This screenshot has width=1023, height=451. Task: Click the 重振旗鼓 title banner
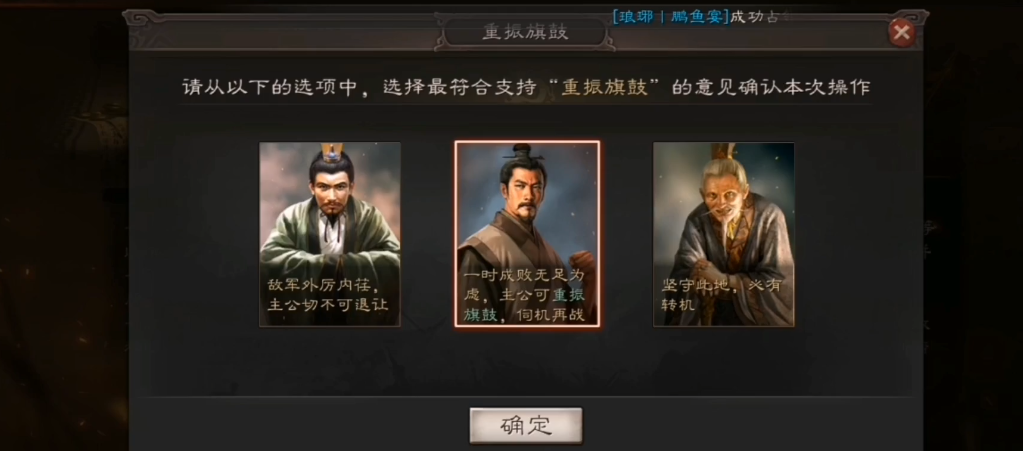click(526, 33)
